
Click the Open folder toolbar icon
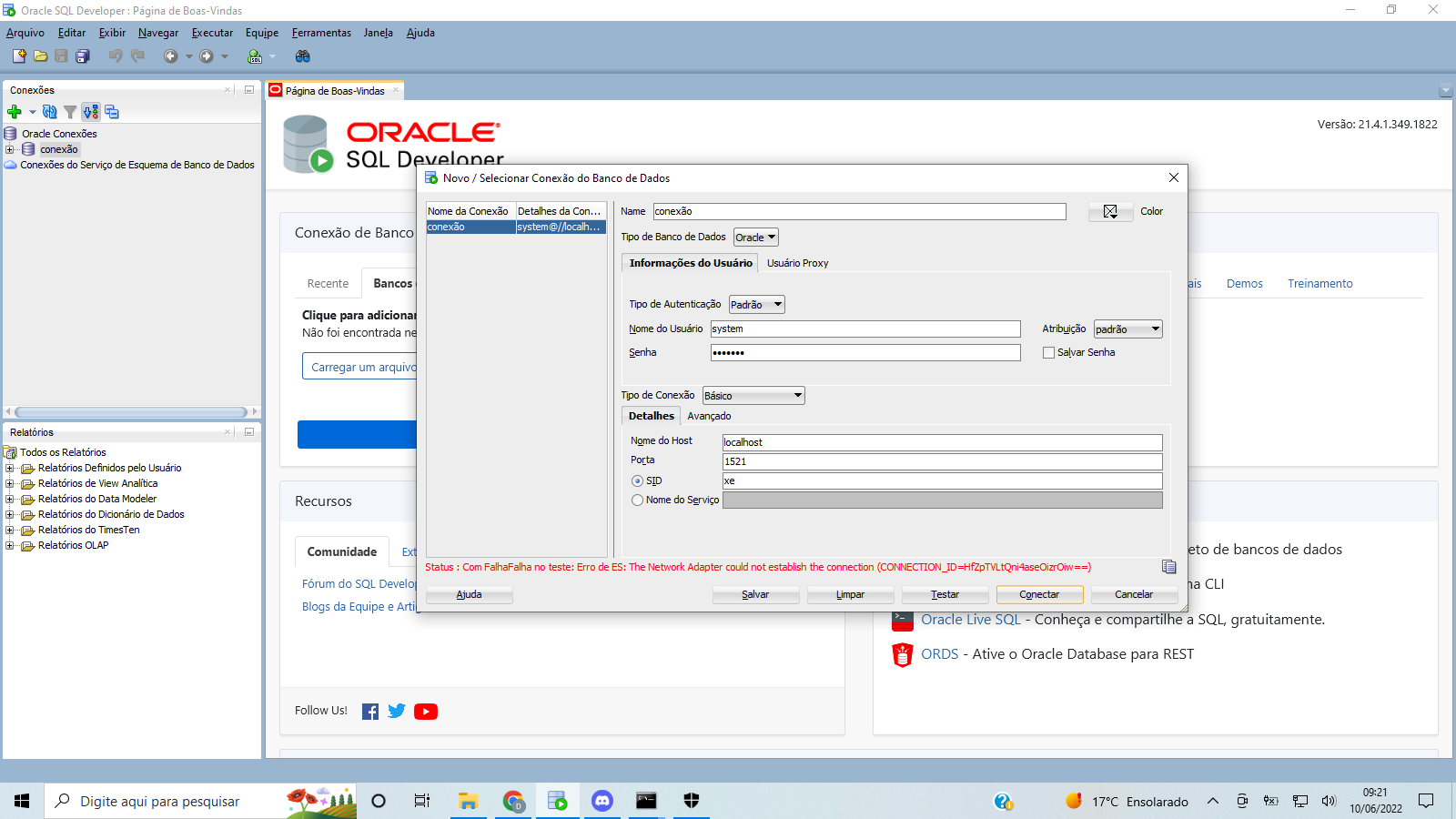click(40, 56)
